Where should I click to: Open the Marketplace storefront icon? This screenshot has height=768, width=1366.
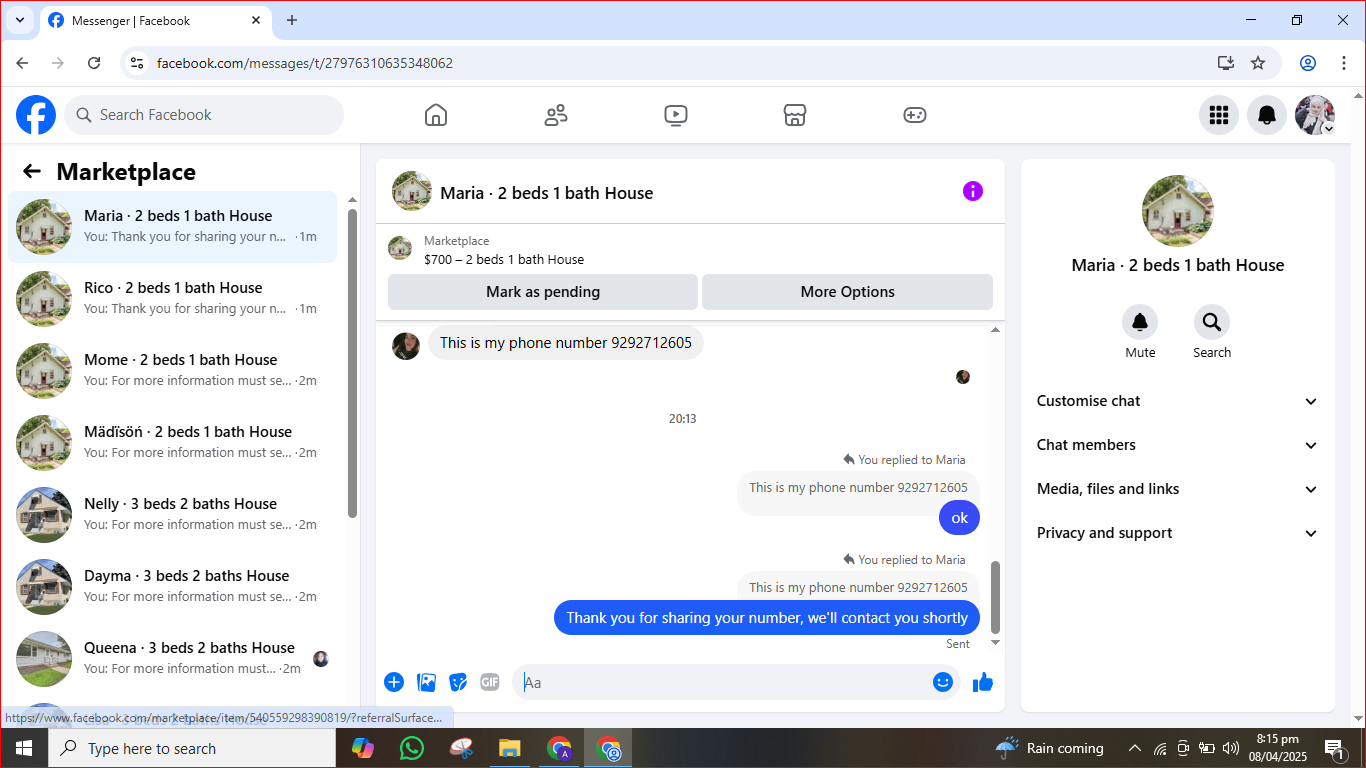(795, 115)
